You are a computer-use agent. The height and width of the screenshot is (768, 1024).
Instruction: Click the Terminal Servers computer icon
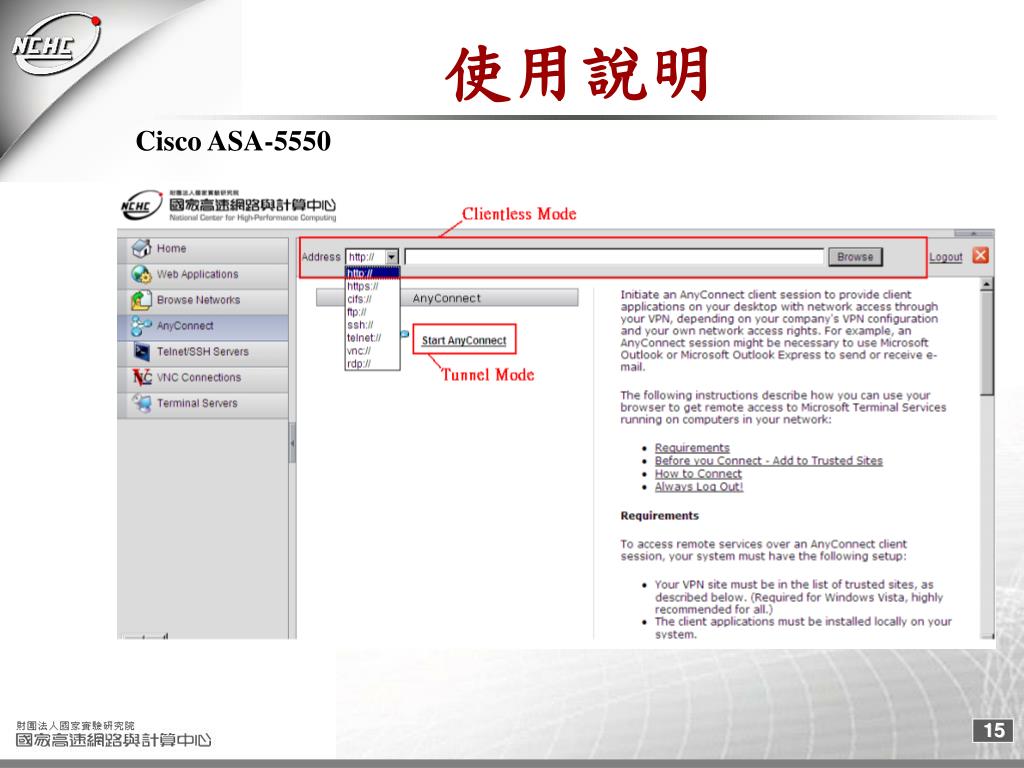[x=142, y=403]
